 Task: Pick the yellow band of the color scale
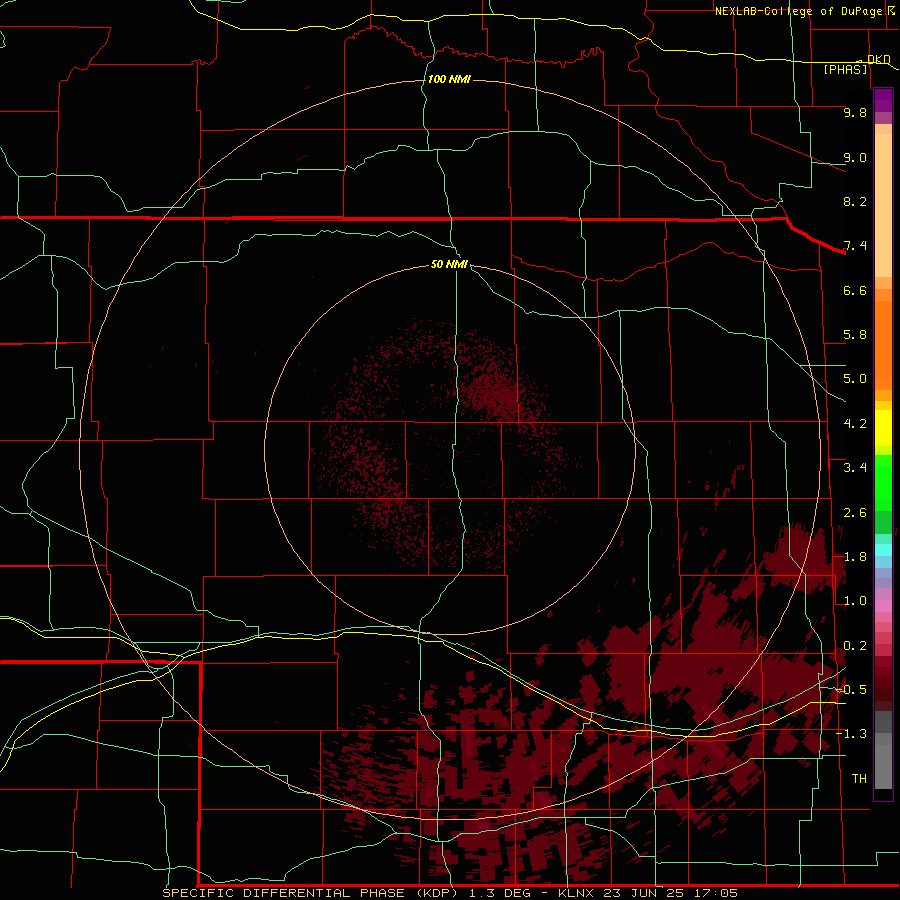click(x=883, y=428)
